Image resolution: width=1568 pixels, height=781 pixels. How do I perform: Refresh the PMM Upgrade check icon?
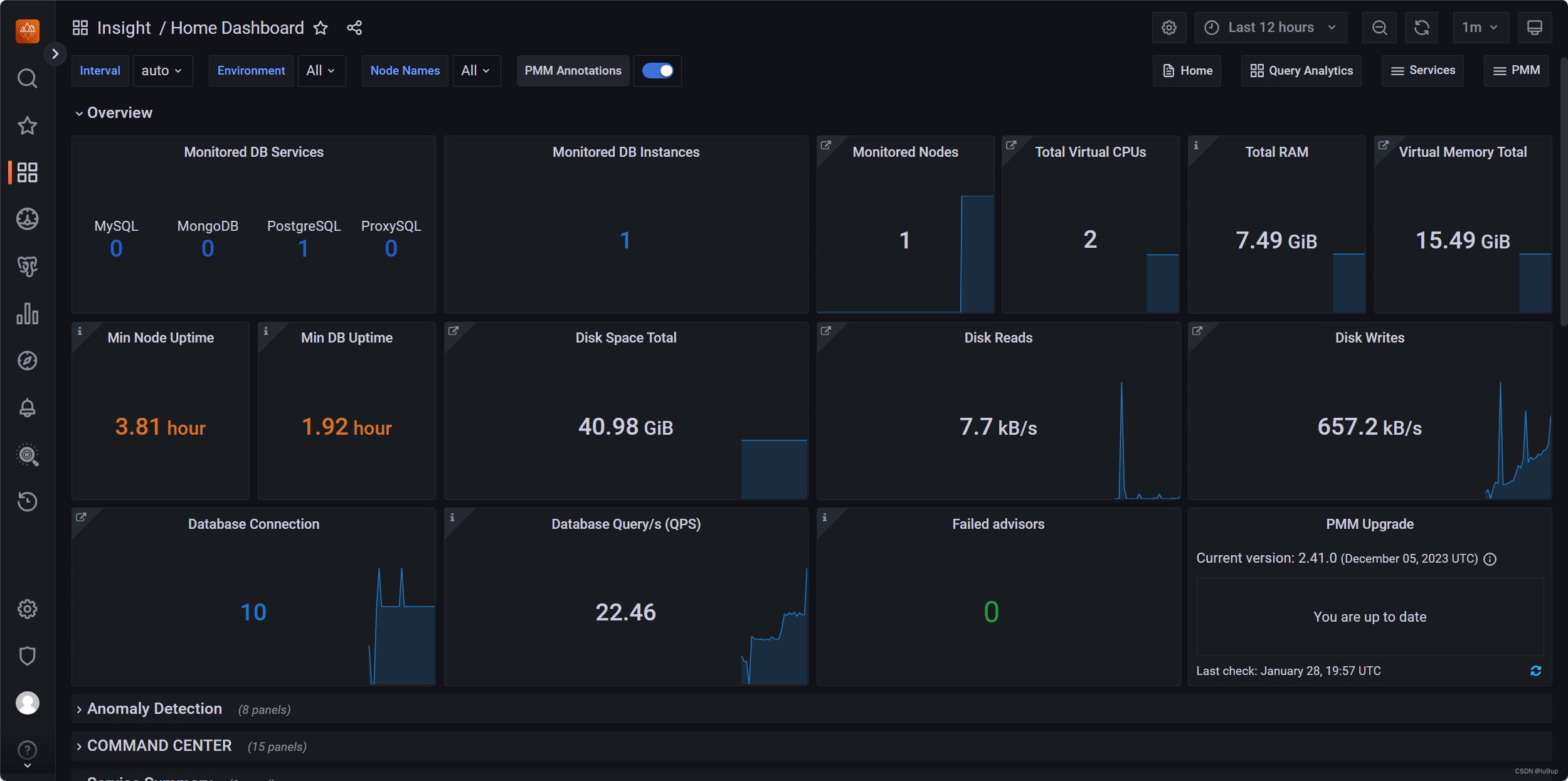coord(1535,671)
